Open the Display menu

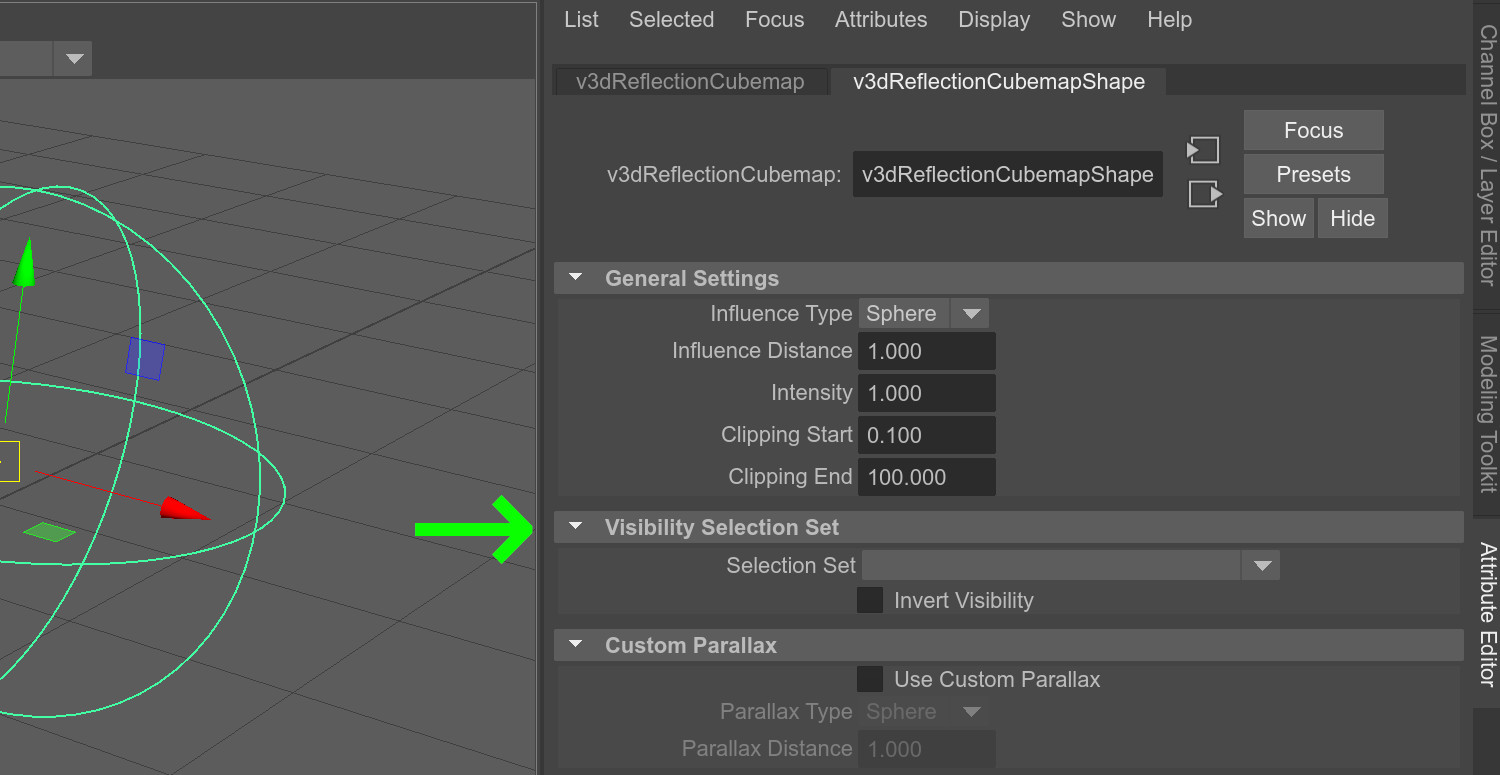pyautogui.click(x=994, y=19)
